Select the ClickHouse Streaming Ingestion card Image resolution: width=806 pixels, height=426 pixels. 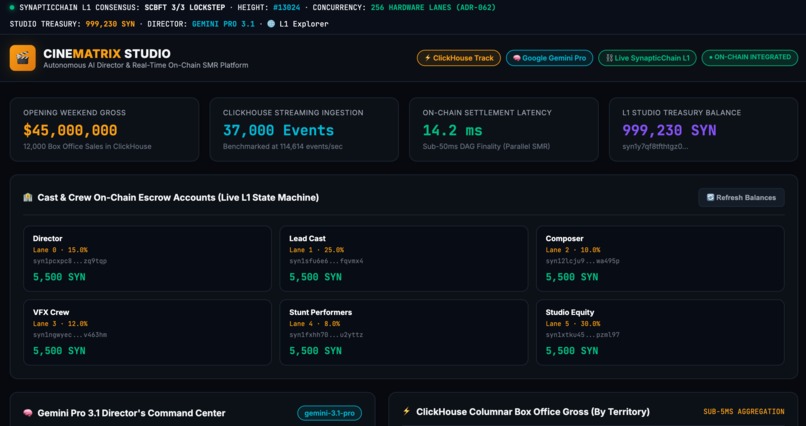pos(304,129)
